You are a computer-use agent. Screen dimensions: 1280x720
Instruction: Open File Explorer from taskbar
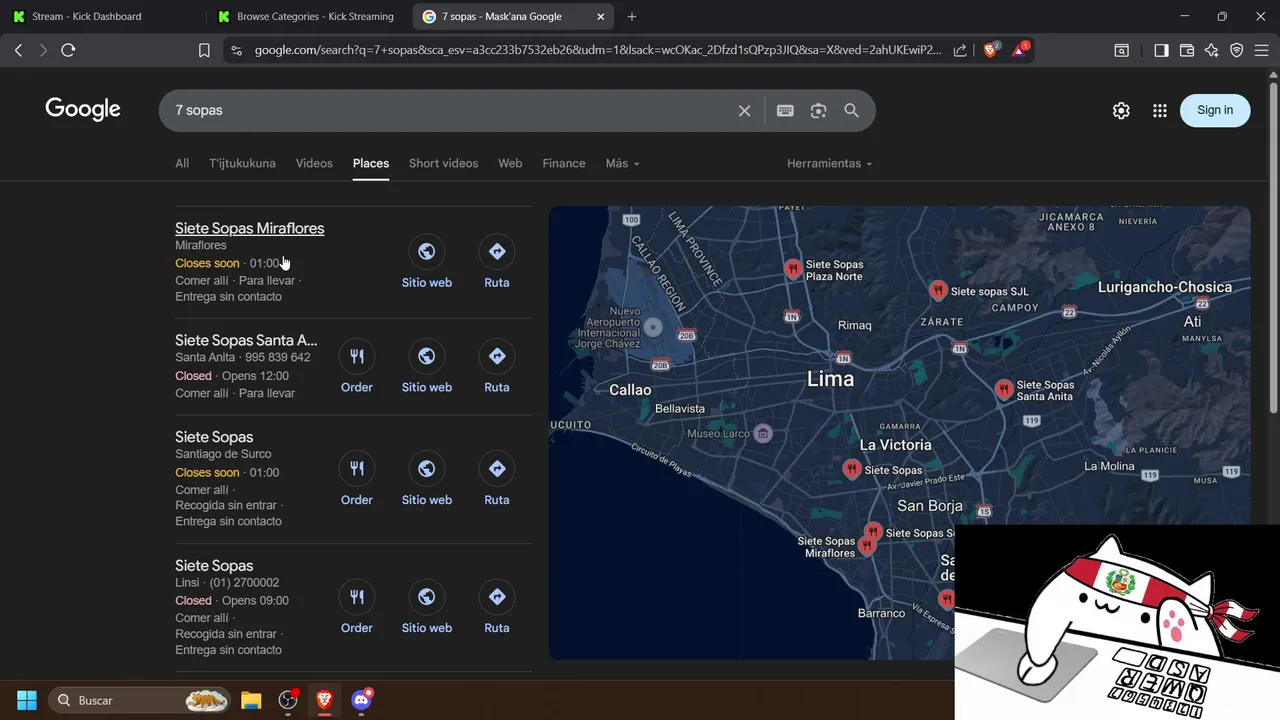point(251,700)
